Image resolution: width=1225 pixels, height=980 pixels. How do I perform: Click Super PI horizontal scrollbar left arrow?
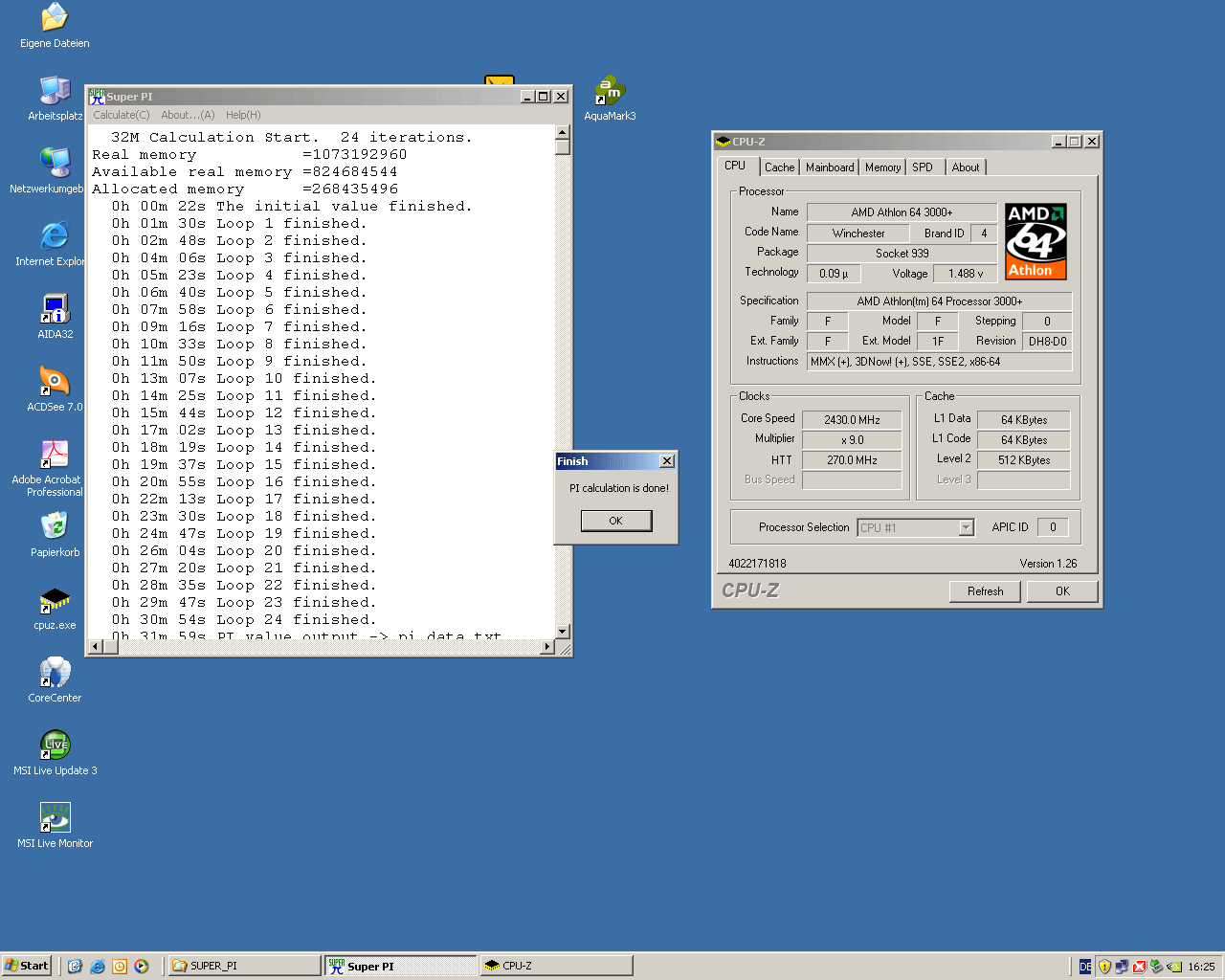[x=95, y=647]
